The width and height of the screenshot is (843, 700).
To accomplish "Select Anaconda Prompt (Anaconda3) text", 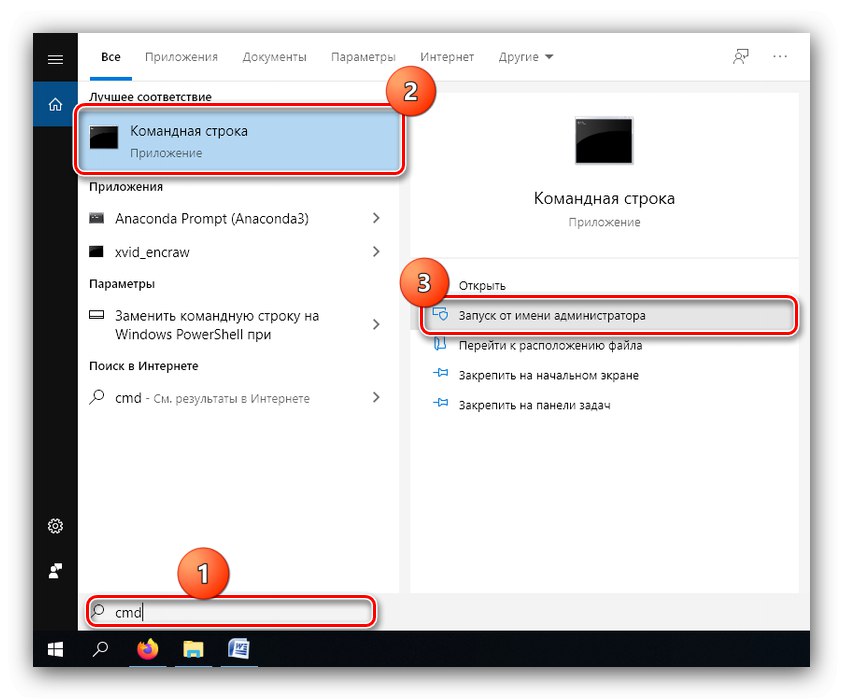I will click(x=212, y=218).
